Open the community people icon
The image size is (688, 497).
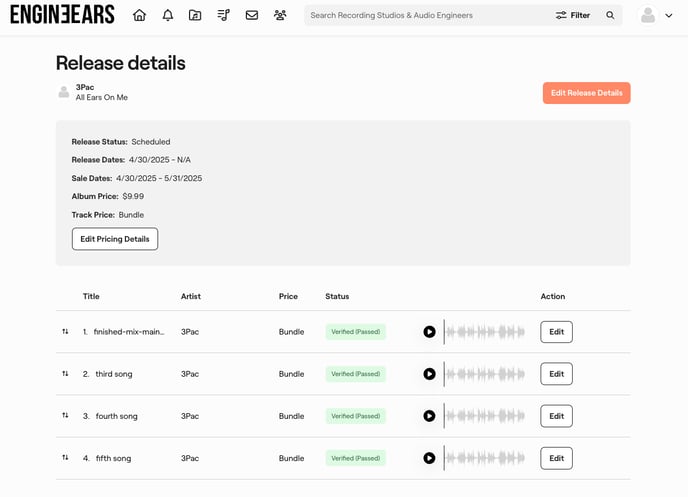(x=280, y=16)
